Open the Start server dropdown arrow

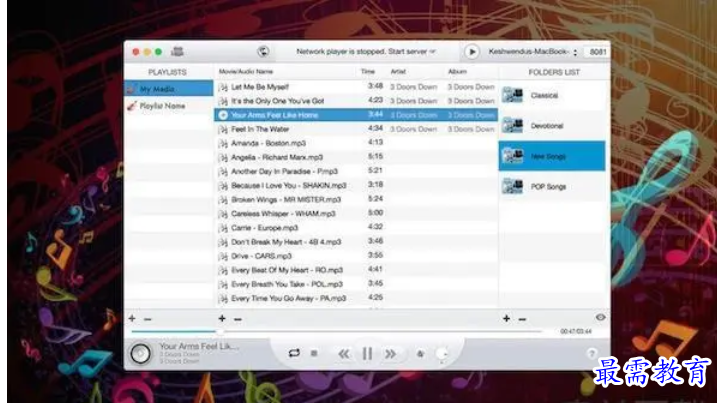pos(432,52)
